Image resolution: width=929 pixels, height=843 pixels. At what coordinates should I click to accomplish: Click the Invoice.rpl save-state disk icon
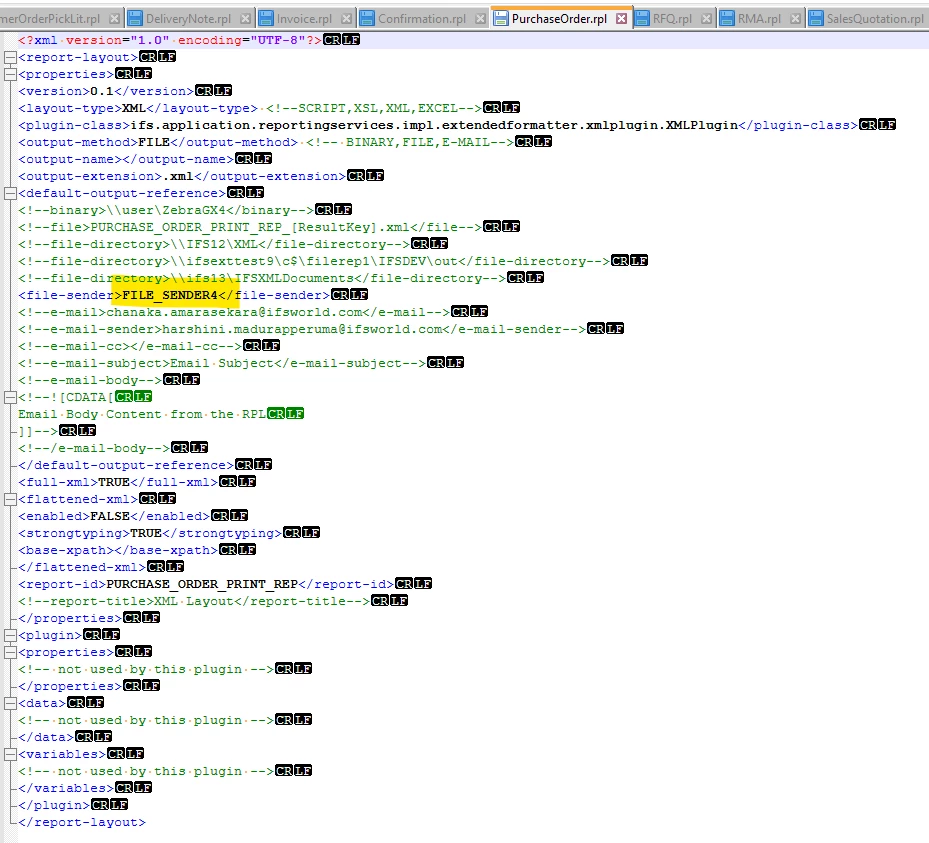point(267,19)
